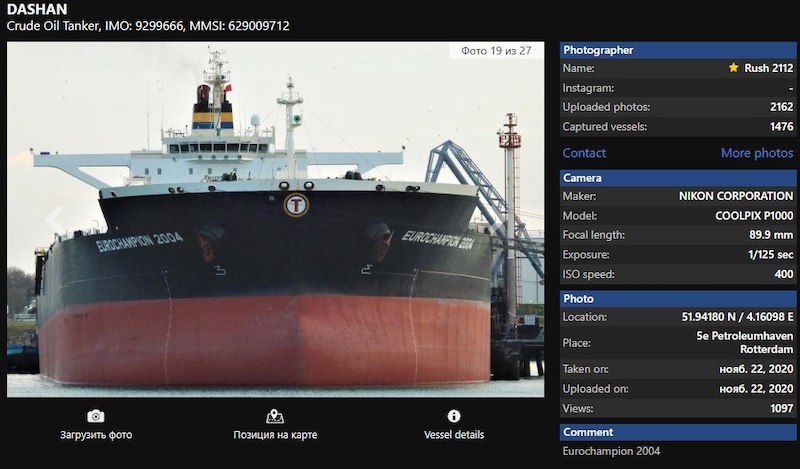
Task: Click 'Vessel details' label
Action: point(454,435)
